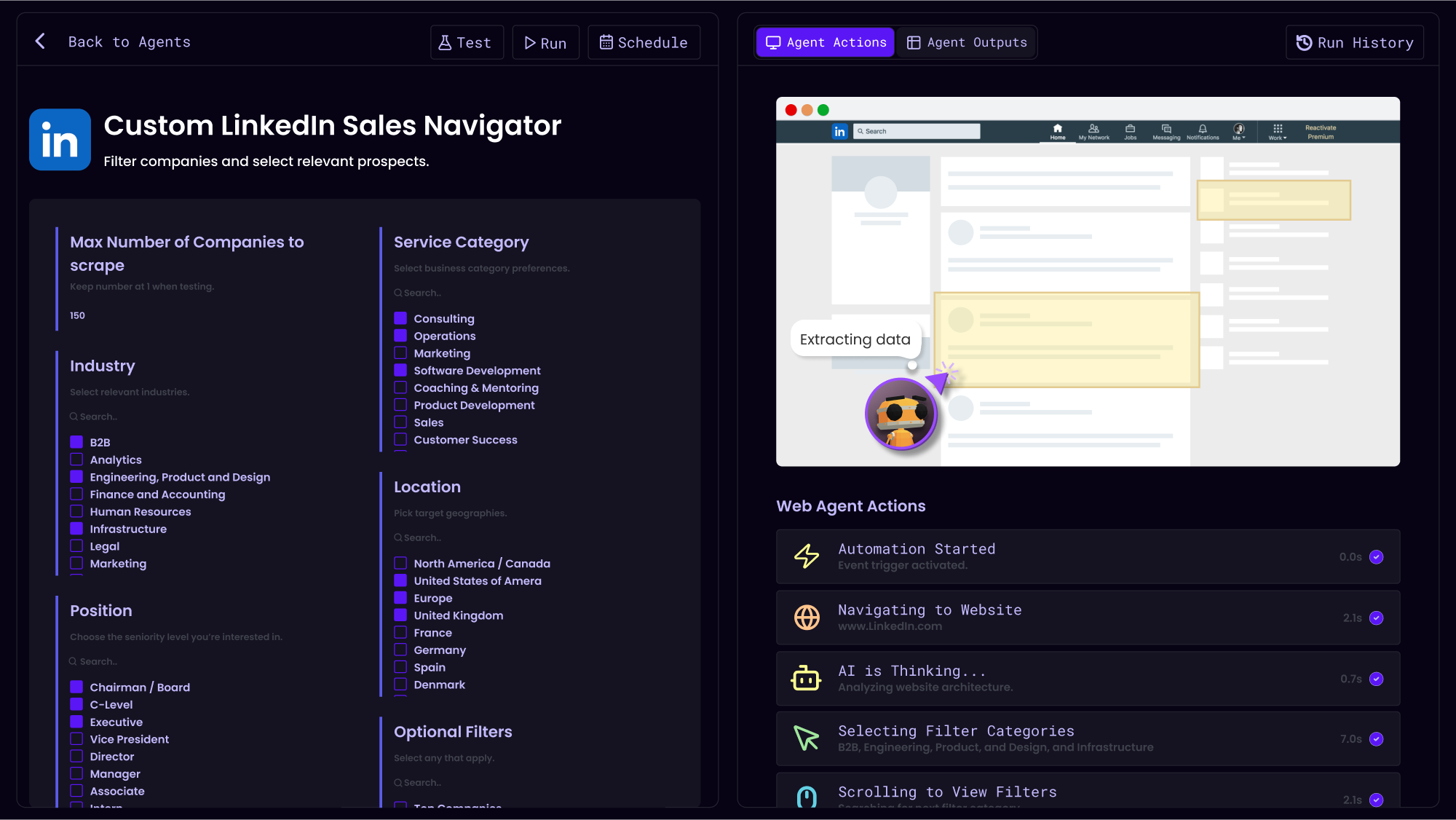
Task: Click the Run button
Action: coord(546,42)
